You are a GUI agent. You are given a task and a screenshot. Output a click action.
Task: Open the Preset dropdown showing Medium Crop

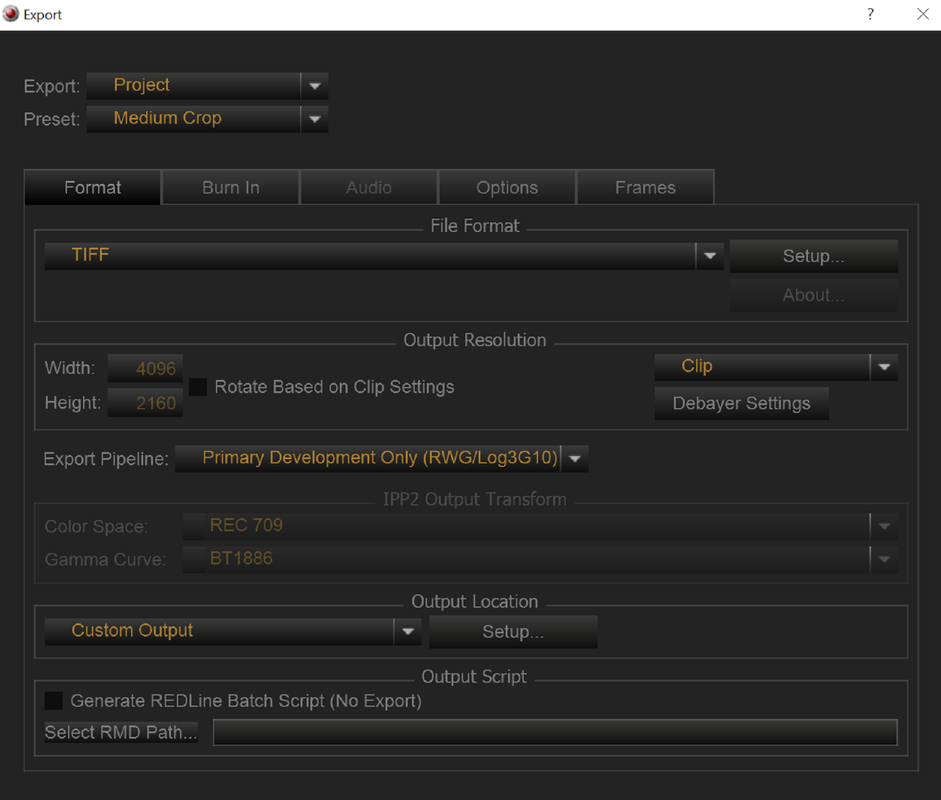207,119
